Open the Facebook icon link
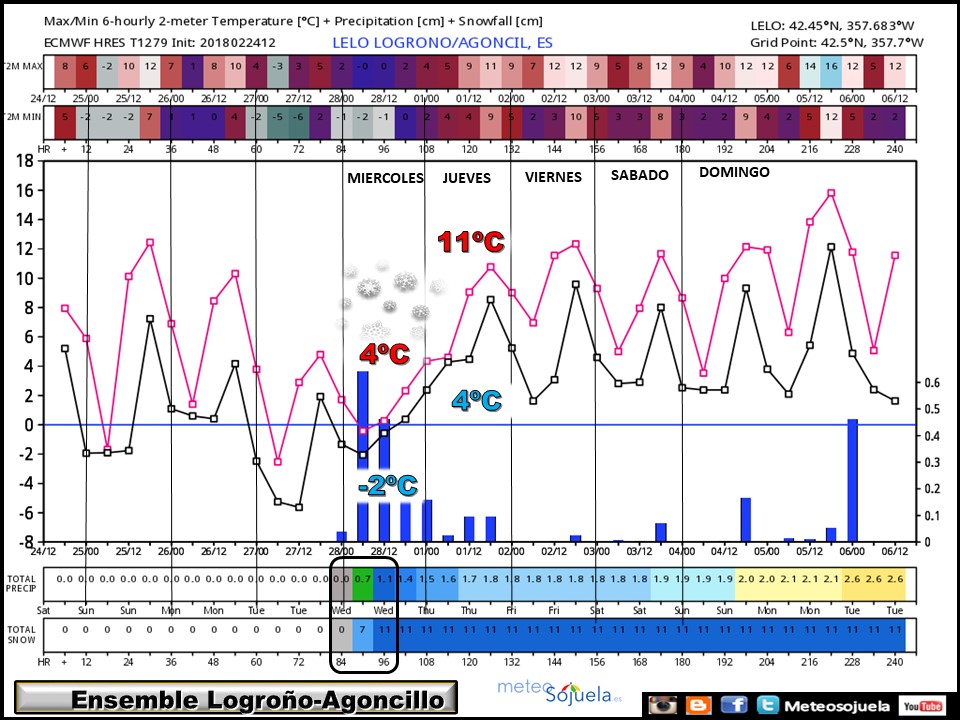960x720 pixels. click(x=734, y=705)
